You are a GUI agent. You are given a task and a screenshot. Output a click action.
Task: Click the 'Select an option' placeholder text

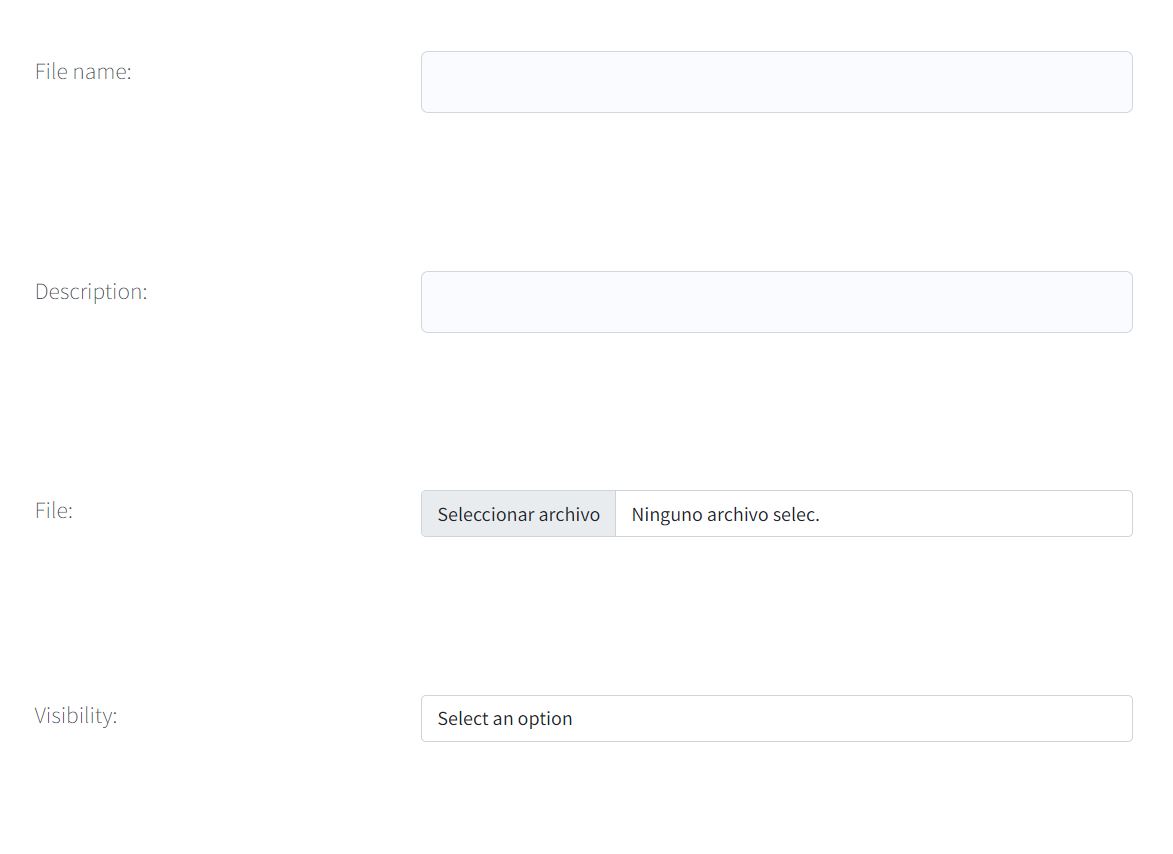point(505,718)
